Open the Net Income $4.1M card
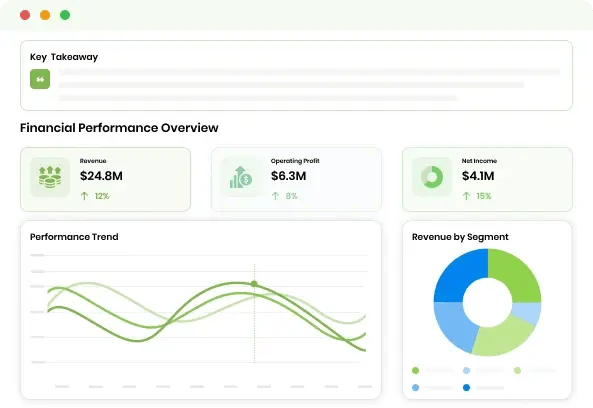This screenshot has height=408, width=593. [487, 179]
